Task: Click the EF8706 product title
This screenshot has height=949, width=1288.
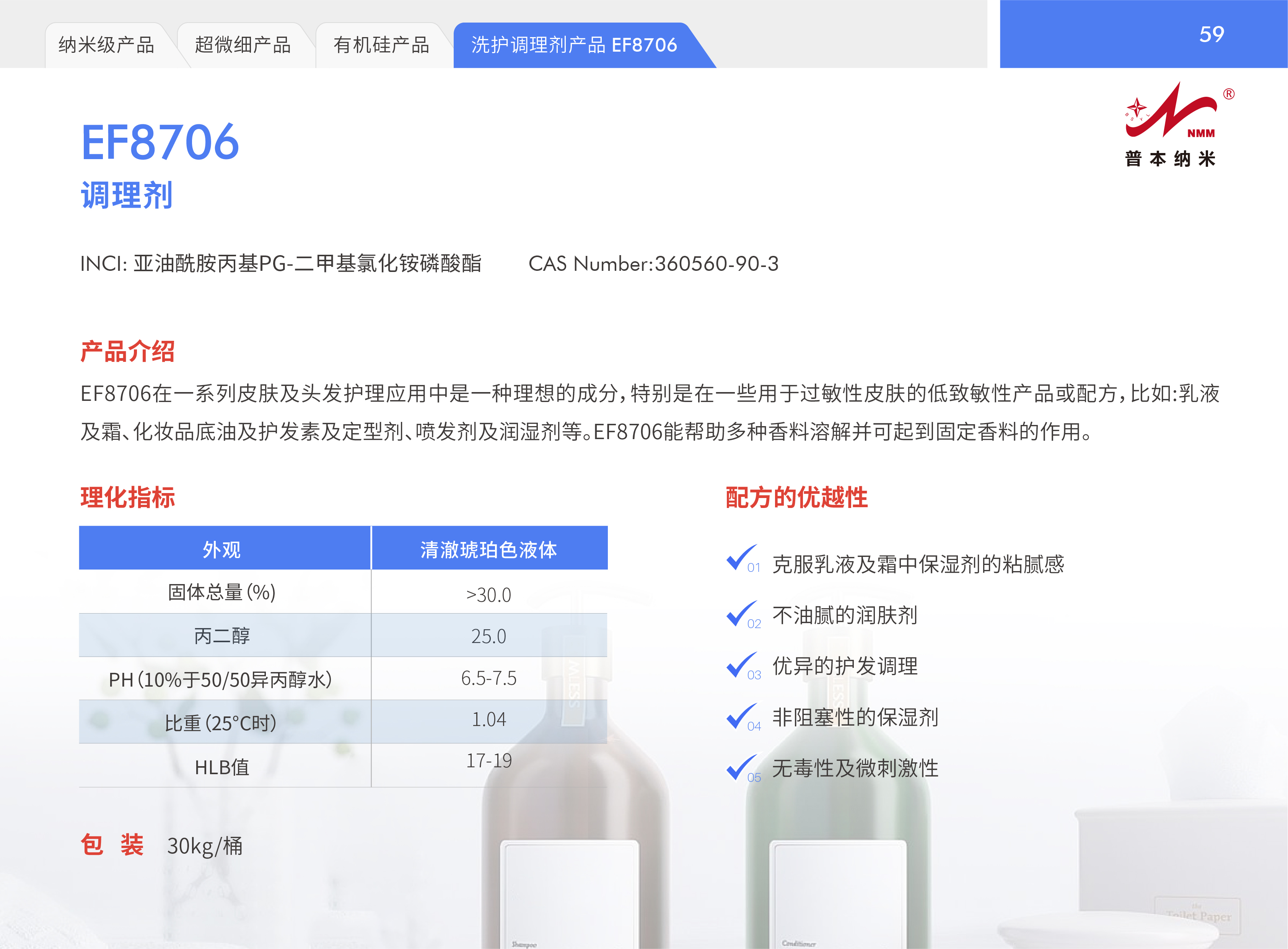Action: (160, 142)
